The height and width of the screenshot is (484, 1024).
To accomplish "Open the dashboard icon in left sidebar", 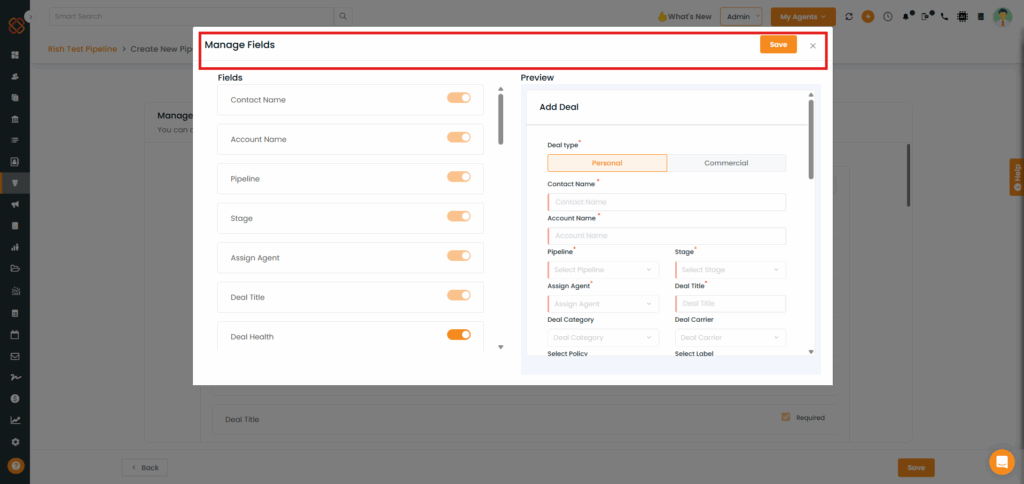I will coord(15,55).
